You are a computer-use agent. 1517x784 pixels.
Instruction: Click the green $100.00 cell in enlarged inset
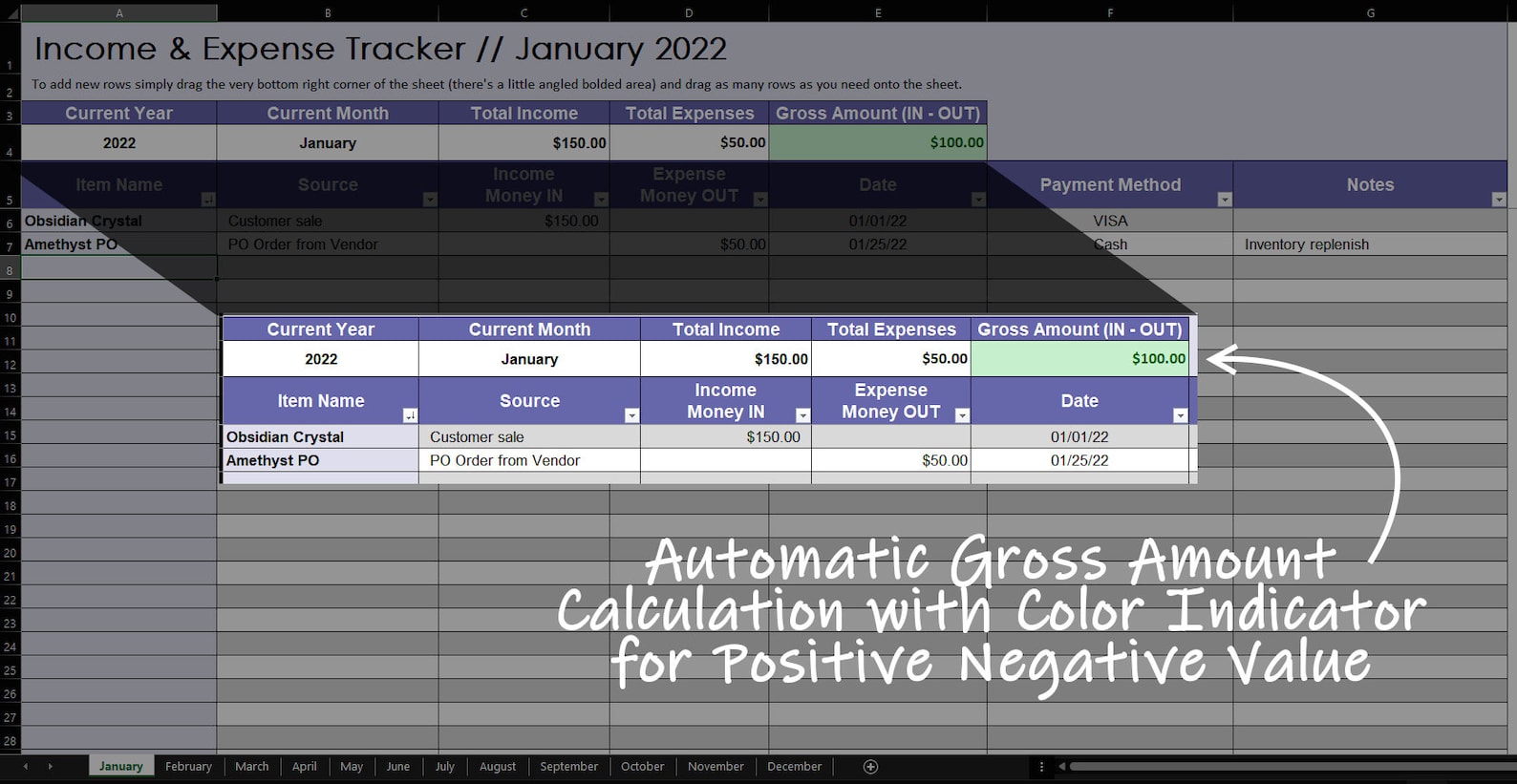[1080, 359]
